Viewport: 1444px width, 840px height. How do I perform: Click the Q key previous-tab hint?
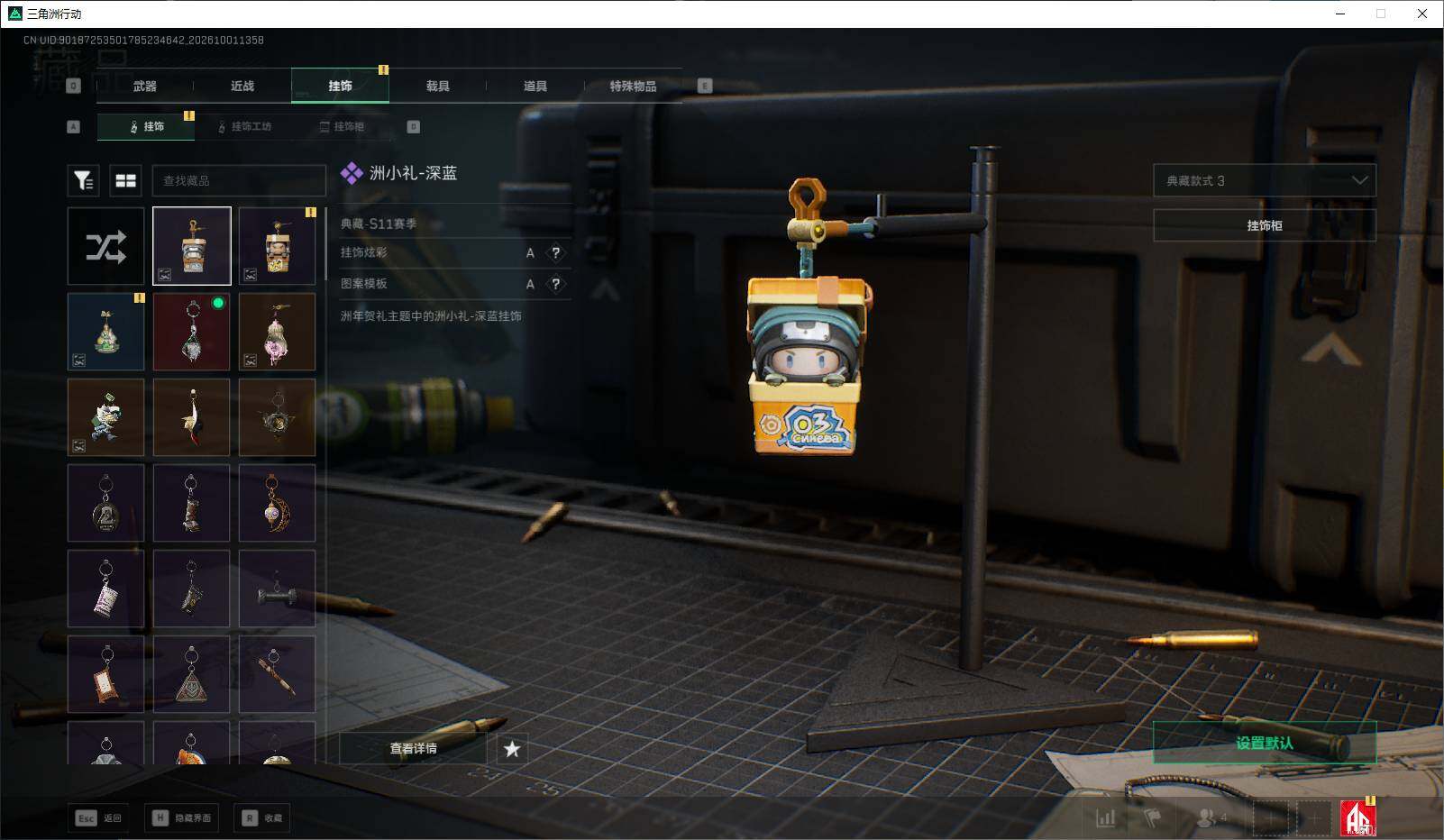point(74,86)
